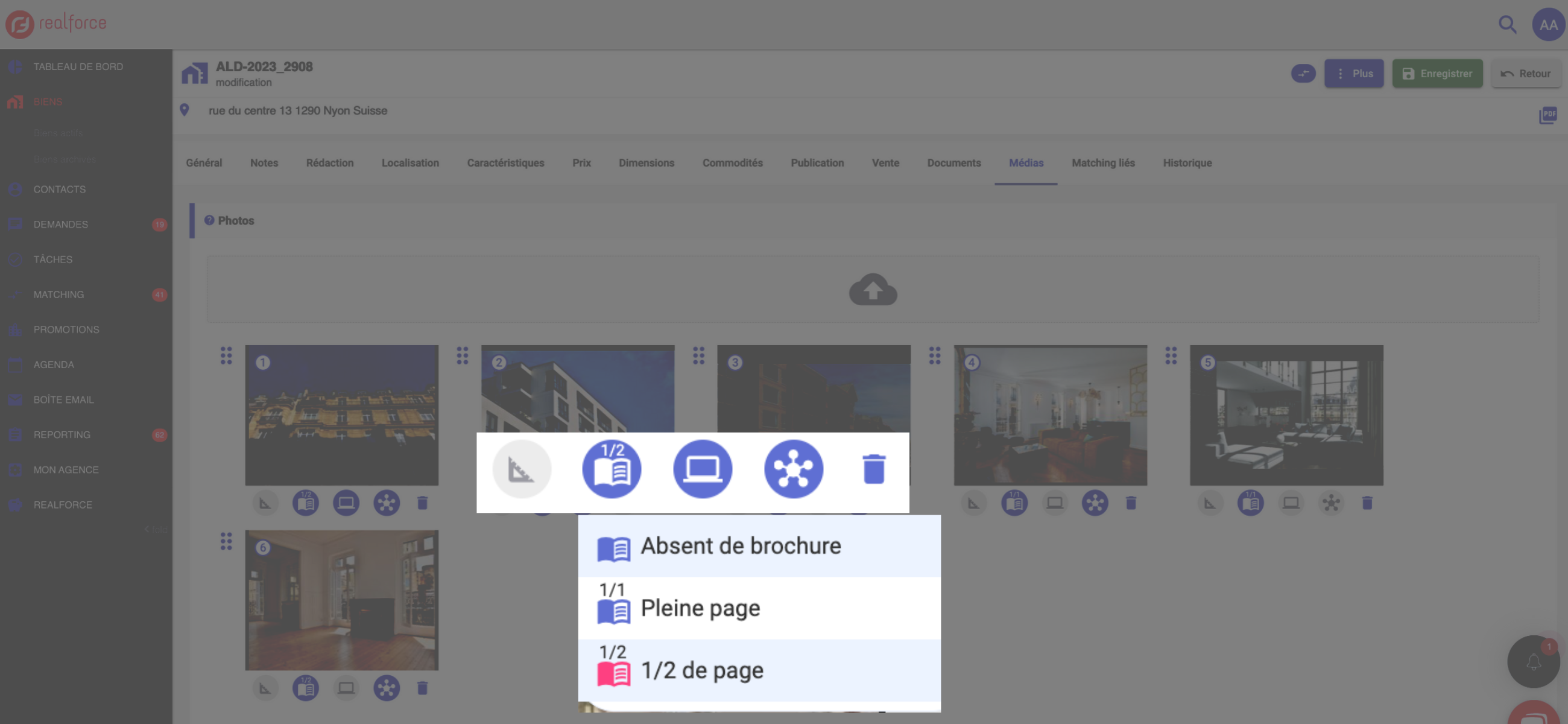
Task: Open Publication tab
Action: (817, 163)
